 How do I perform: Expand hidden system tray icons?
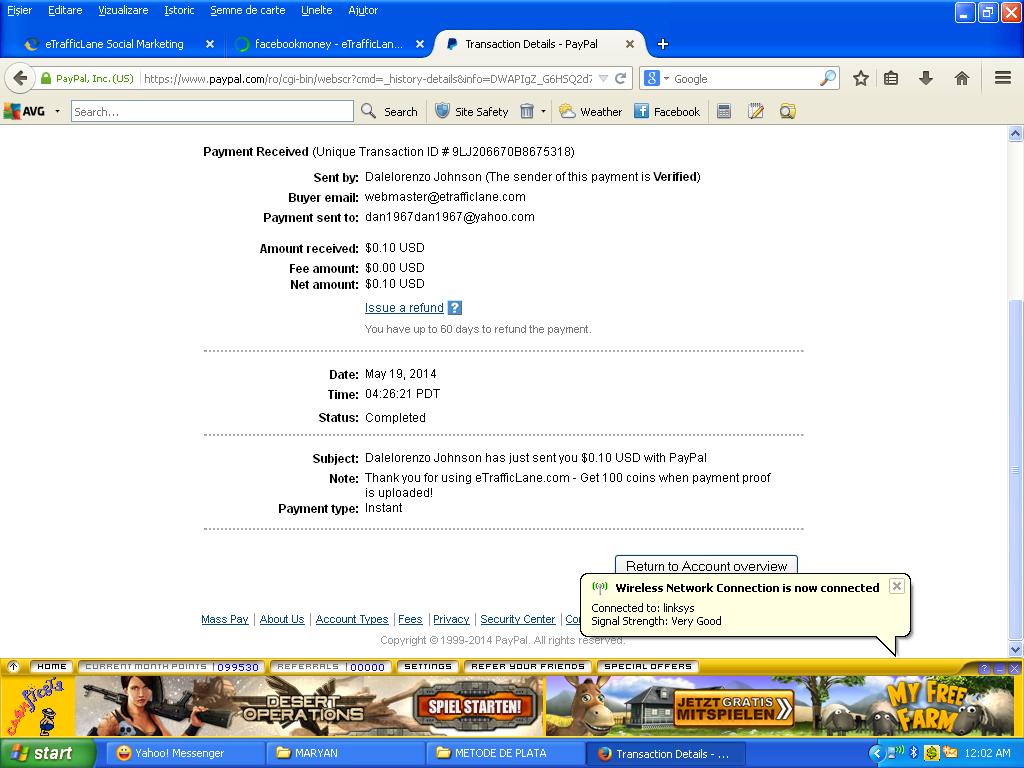(x=876, y=753)
